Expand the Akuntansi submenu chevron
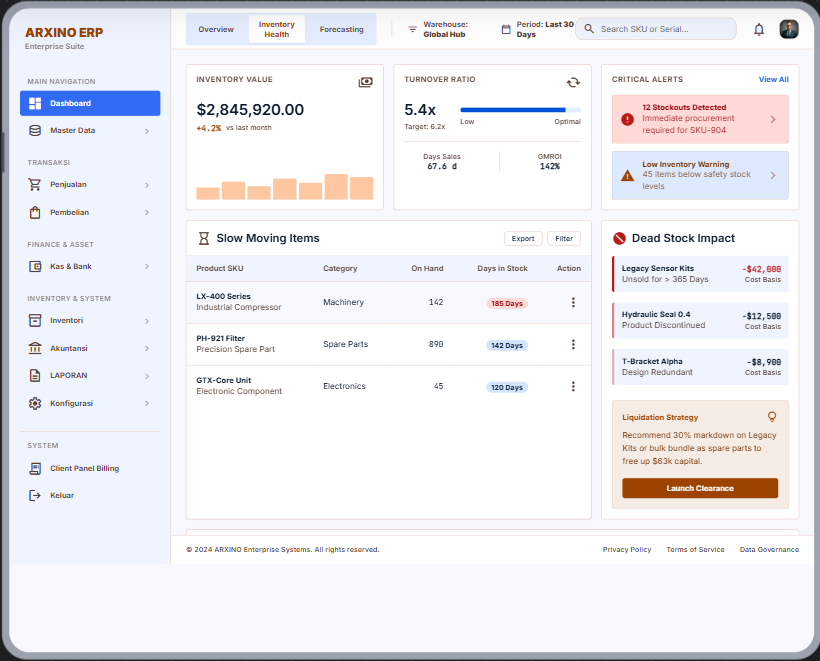 coord(147,348)
